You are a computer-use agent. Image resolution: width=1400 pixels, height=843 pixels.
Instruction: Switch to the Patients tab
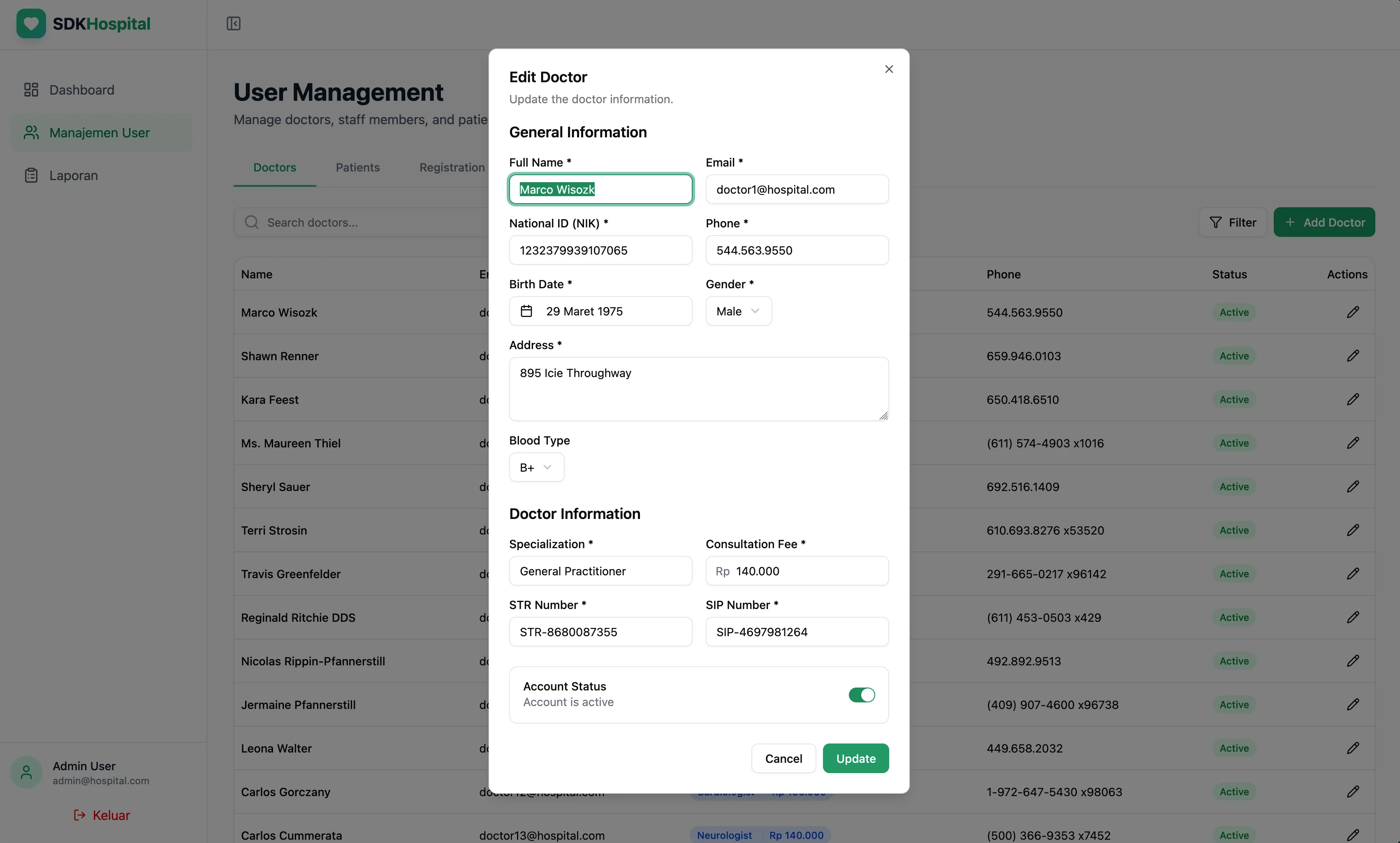[357, 167]
